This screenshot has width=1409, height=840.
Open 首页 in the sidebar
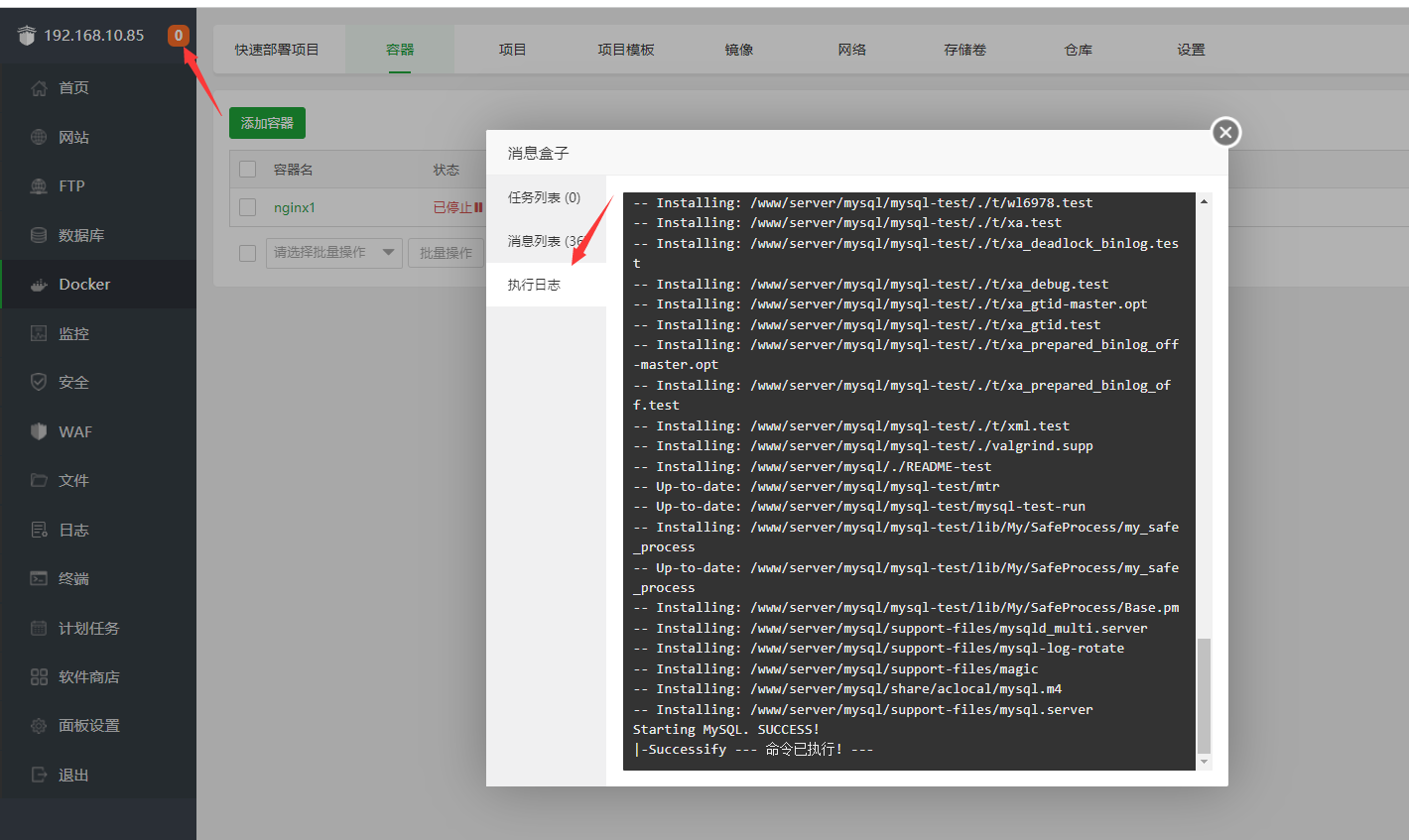point(73,88)
